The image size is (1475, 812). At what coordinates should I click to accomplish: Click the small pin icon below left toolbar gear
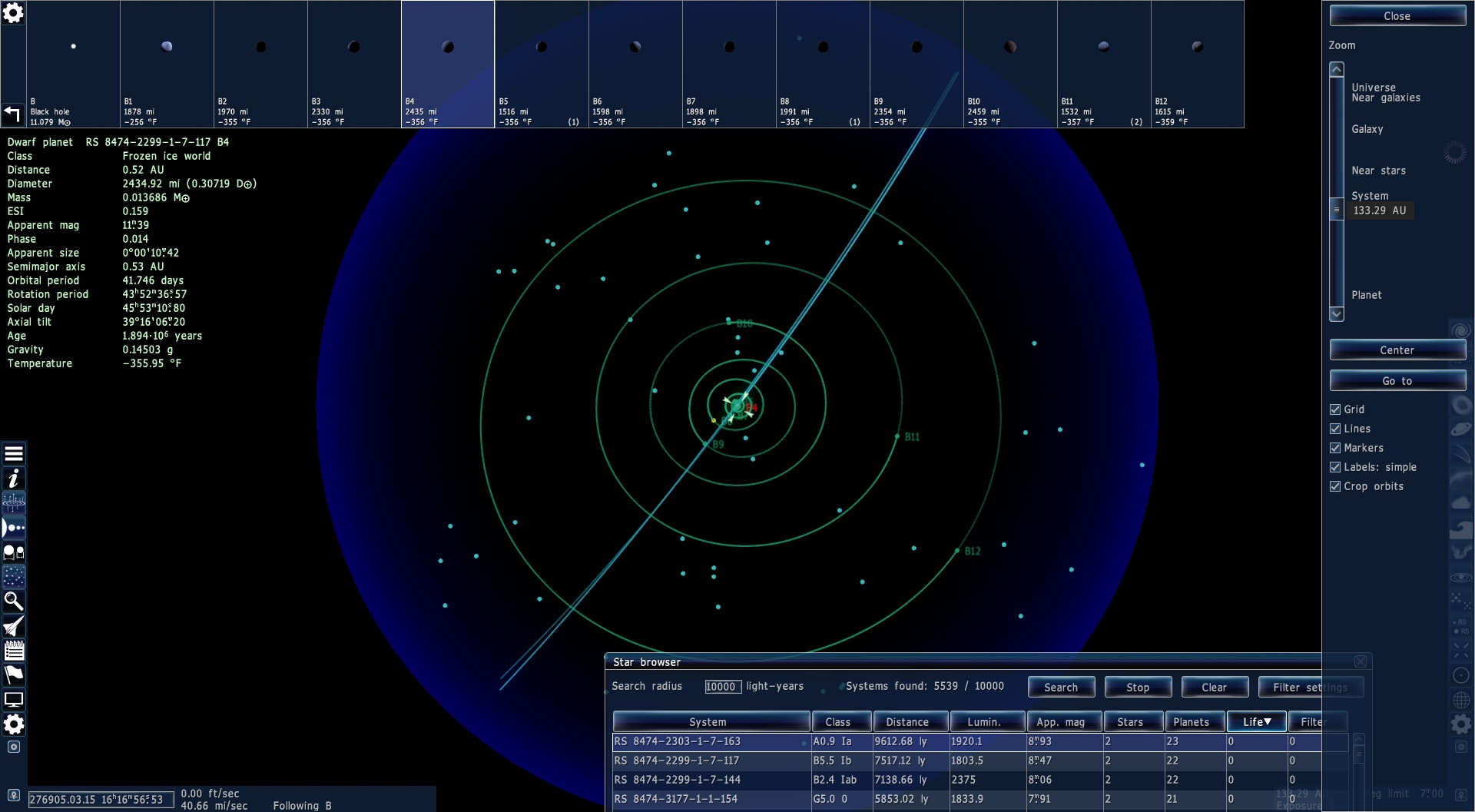pos(14,747)
